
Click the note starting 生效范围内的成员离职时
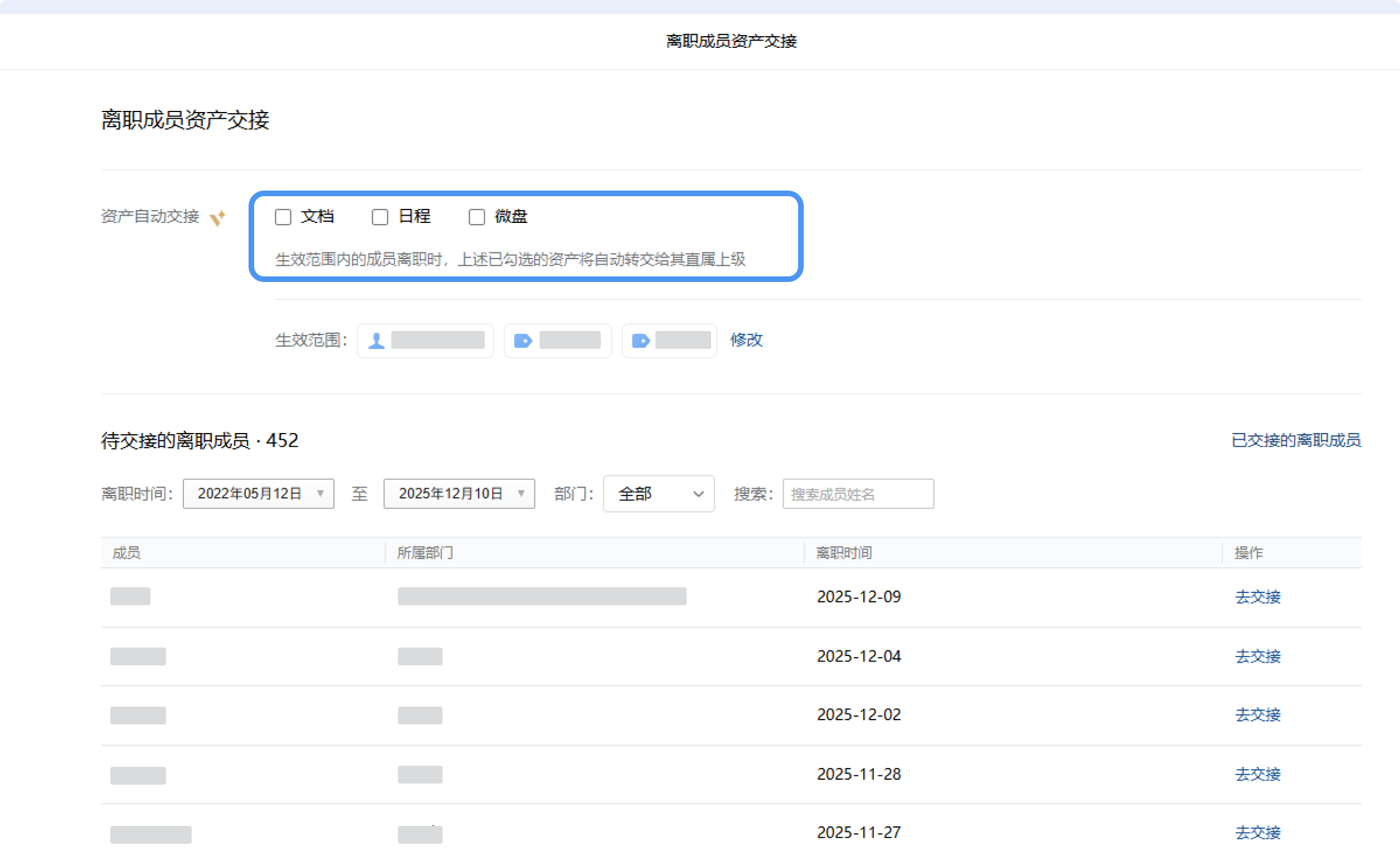pos(510,260)
